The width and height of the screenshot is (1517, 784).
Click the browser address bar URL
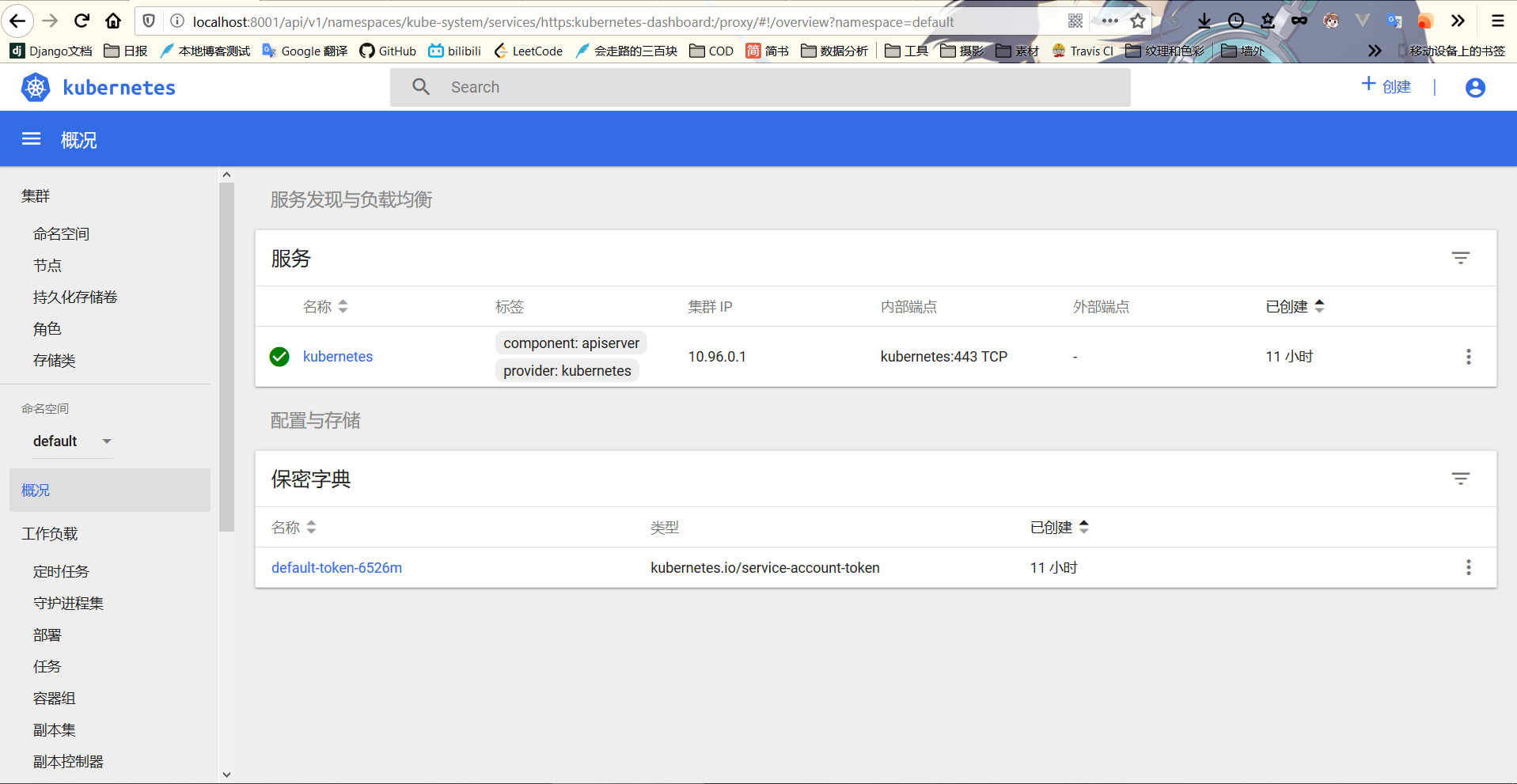click(x=574, y=22)
